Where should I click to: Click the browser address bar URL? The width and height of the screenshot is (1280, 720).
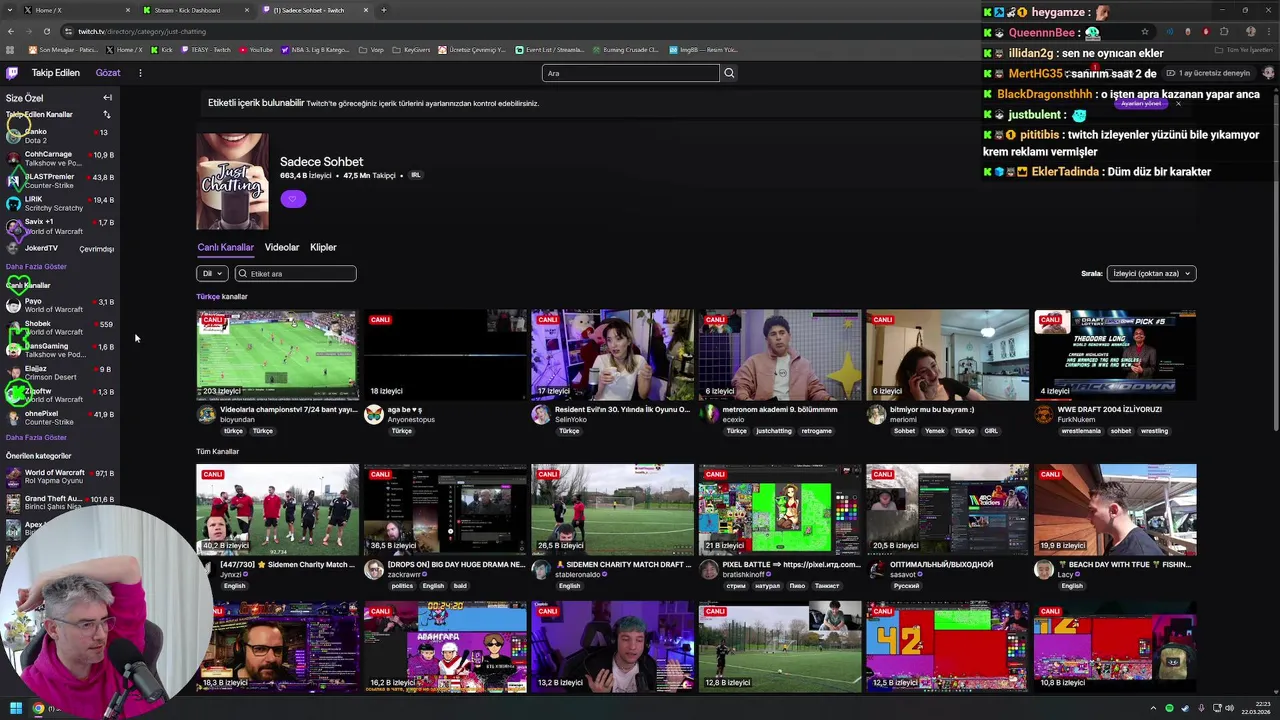tap(142, 31)
